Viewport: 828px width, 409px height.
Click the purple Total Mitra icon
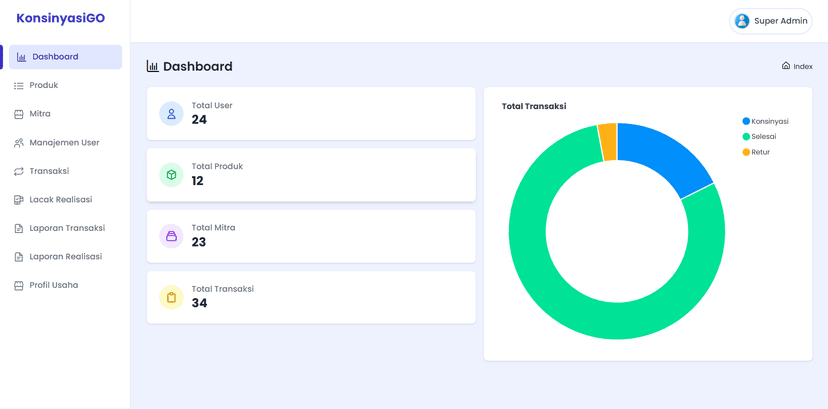click(171, 236)
